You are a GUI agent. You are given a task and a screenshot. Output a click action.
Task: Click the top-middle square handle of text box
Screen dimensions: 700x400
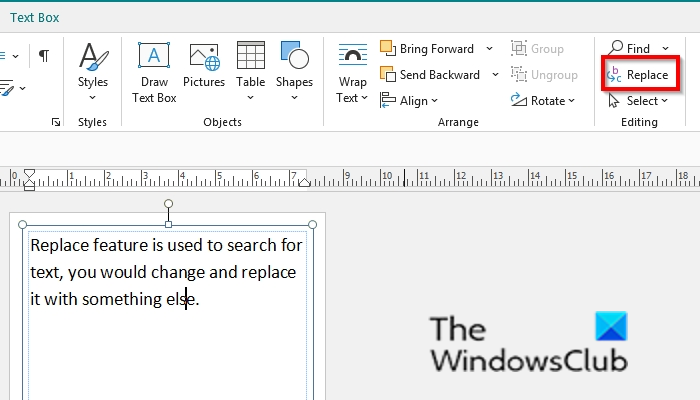point(168,225)
